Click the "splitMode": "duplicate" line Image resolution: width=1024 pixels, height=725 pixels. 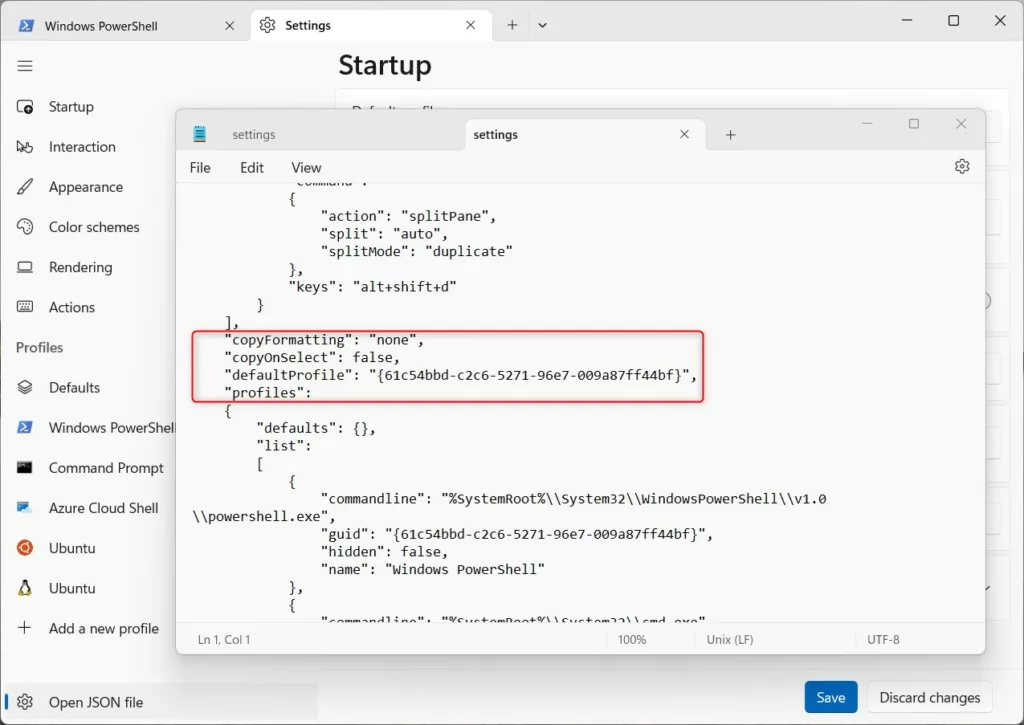click(417, 251)
